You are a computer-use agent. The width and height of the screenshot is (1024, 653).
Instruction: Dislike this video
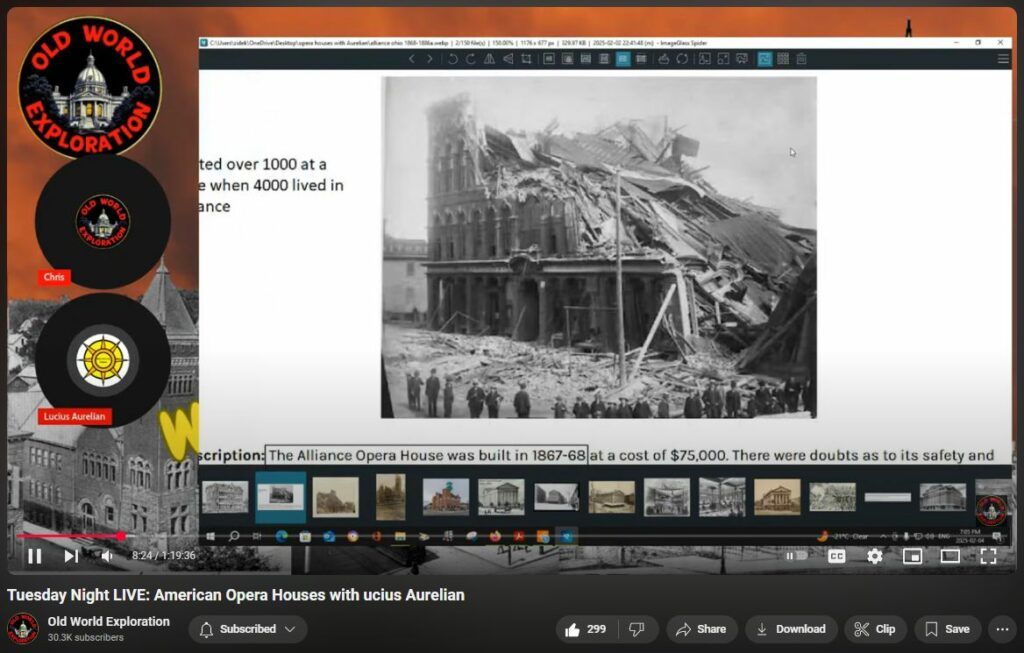pyautogui.click(x=636, y=629)
